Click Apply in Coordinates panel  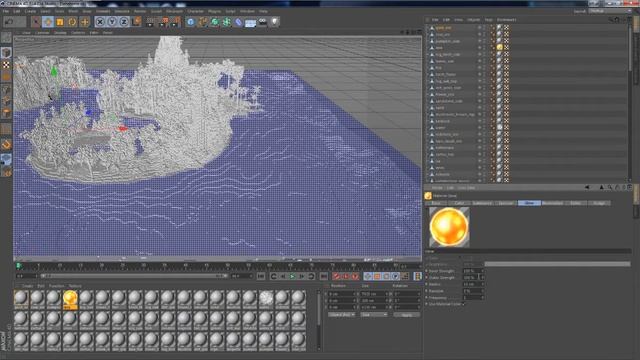(407, 315)
